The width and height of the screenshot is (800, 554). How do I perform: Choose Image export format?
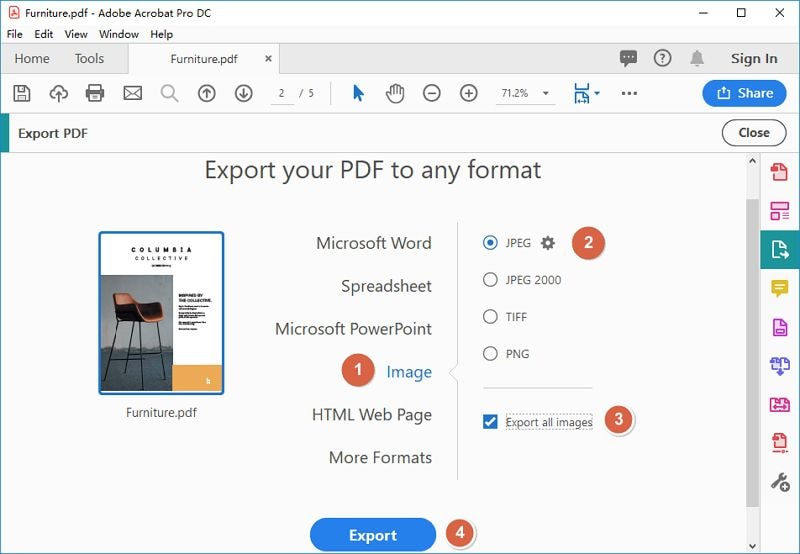(x=409, y=372)
